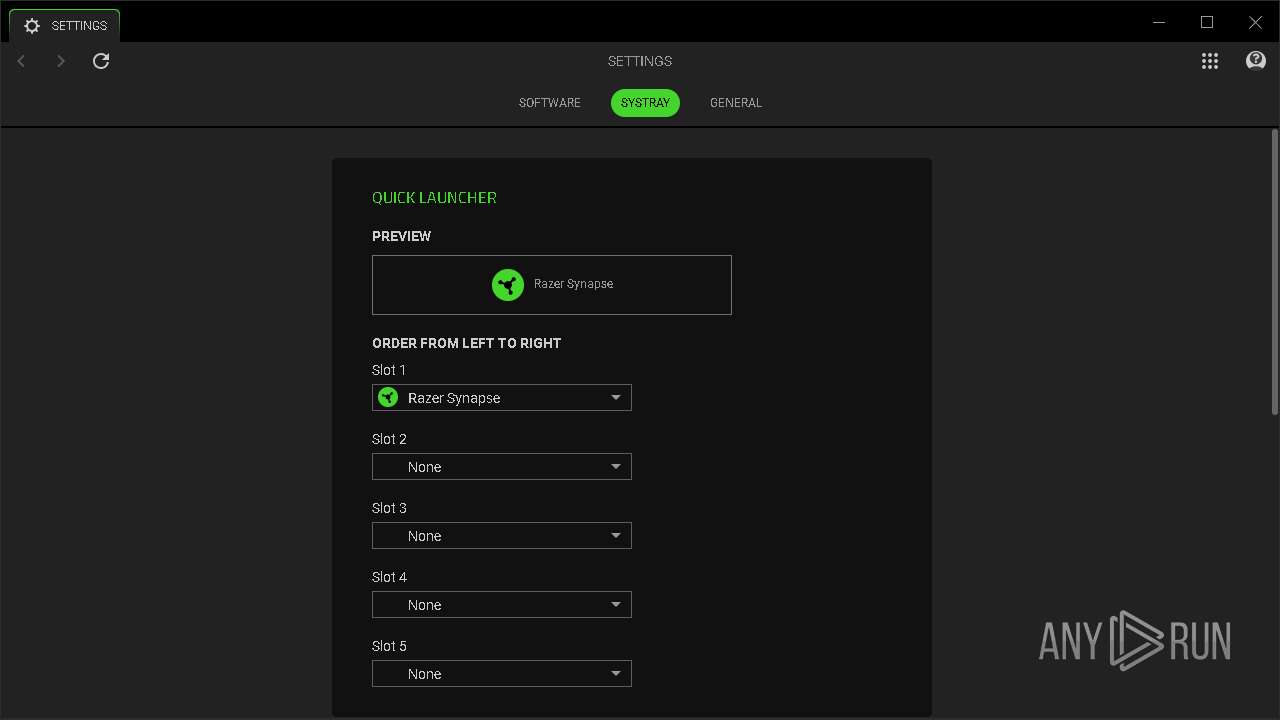Open the apps grid menu
This screenshot has height=720, width=1280.
point(1210,61)
